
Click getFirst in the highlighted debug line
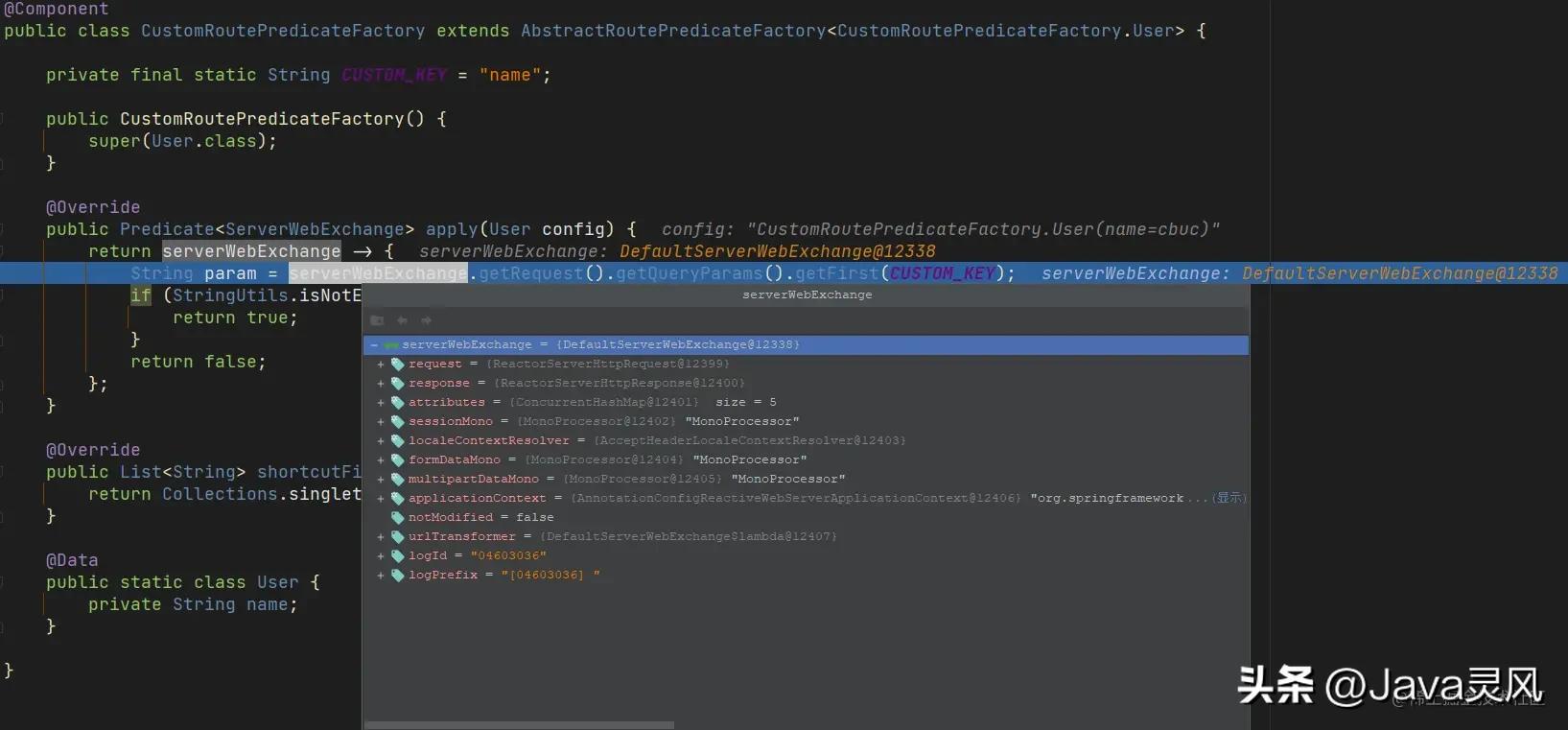coord(837,273)
